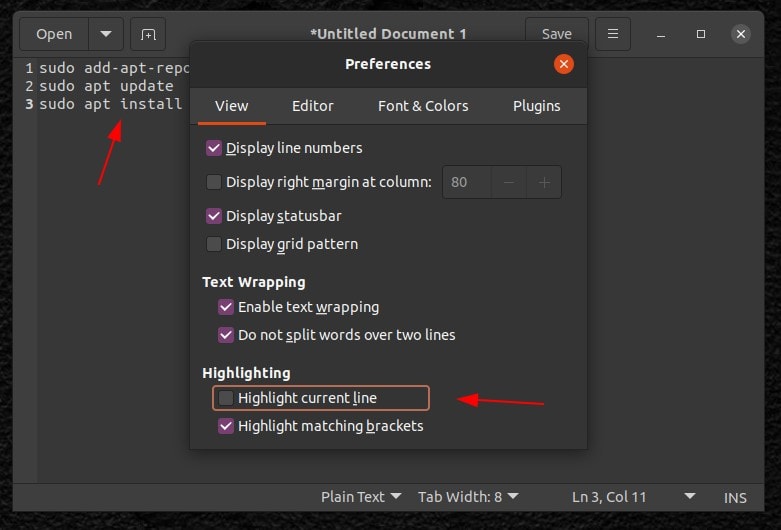Click the Save button

coord(557,34)
